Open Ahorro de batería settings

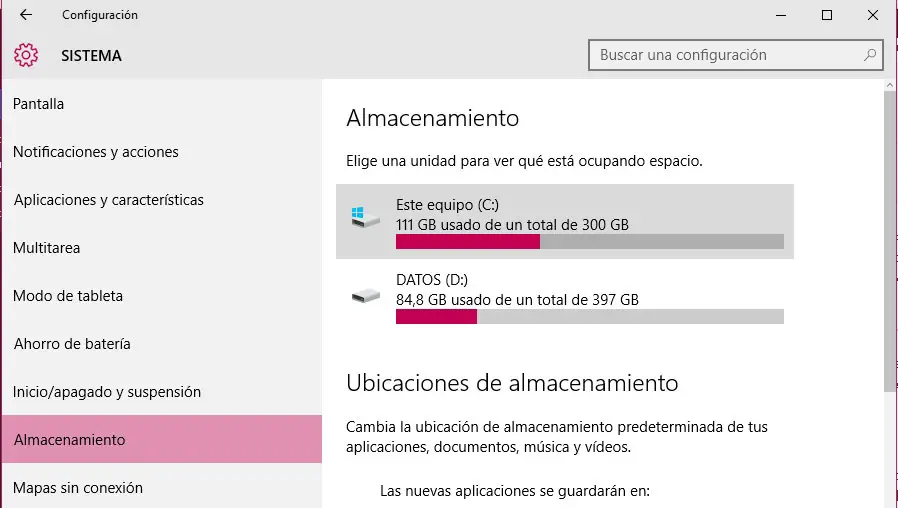click(x=72, y=344)
